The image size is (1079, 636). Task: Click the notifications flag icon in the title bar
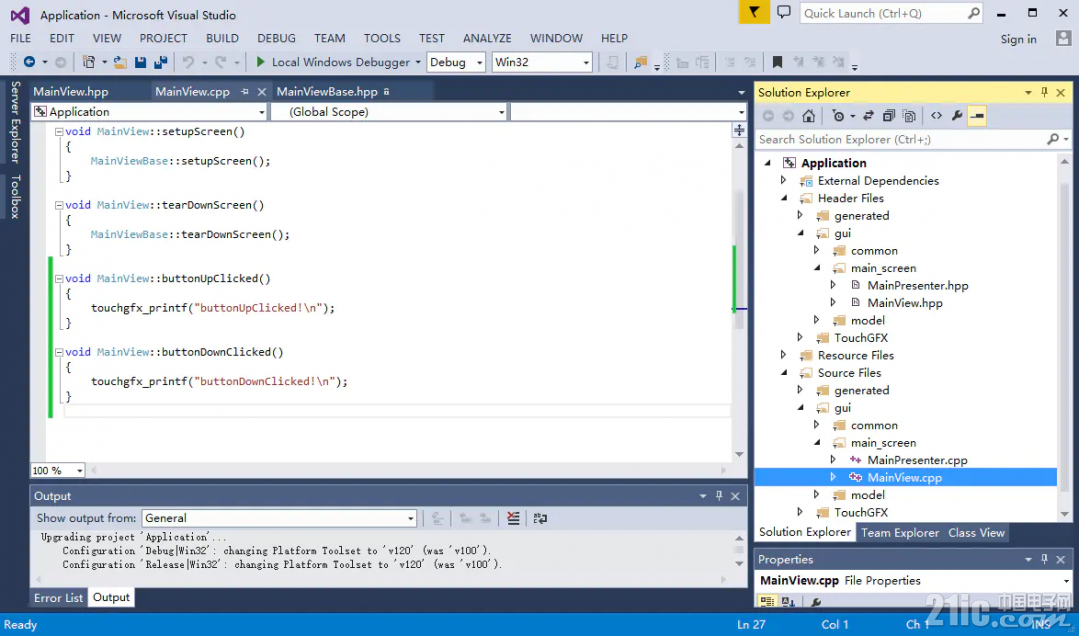point(754,12)
